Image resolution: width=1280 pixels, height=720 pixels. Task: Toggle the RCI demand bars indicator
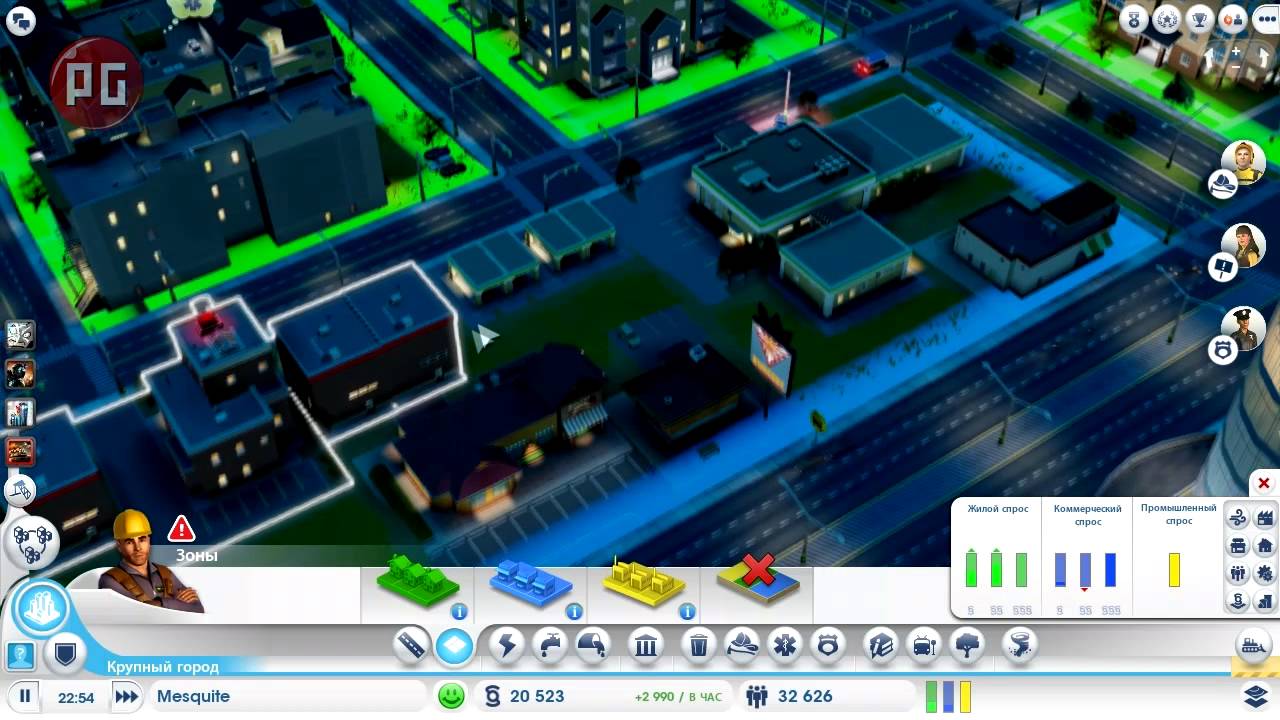(948, 696)
